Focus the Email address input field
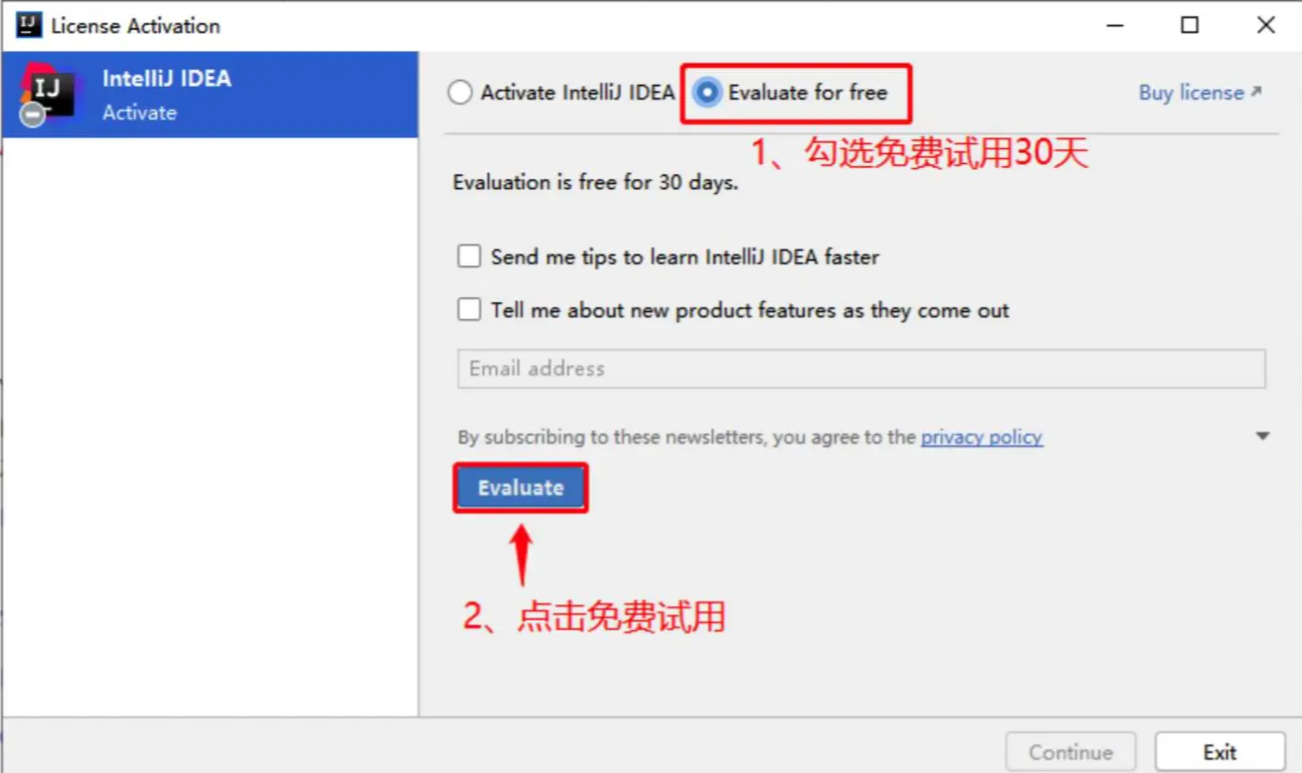This screenshot has height=773, width=1302. (862, 369)
